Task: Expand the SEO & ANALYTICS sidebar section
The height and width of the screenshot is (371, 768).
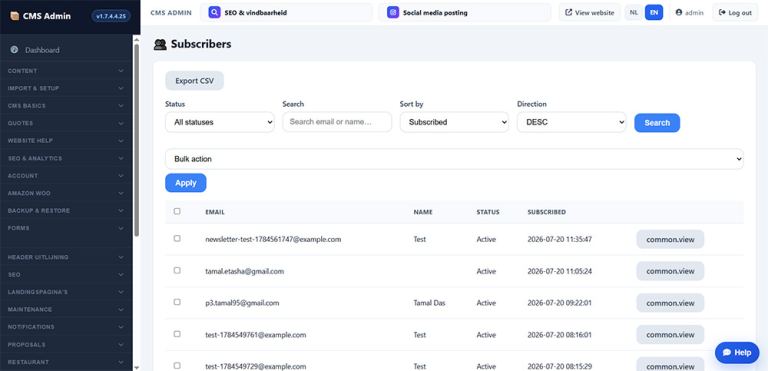Action: [66, 158]
